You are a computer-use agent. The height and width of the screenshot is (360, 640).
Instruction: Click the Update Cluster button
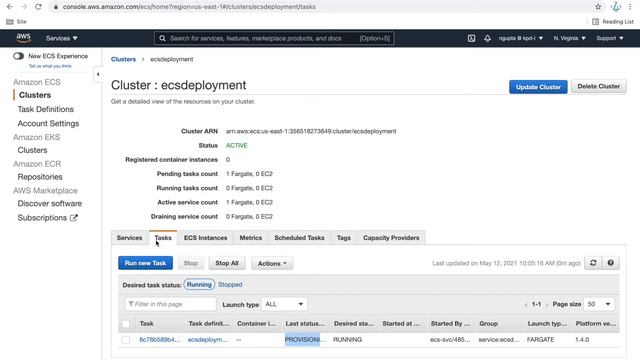point(538,87)
